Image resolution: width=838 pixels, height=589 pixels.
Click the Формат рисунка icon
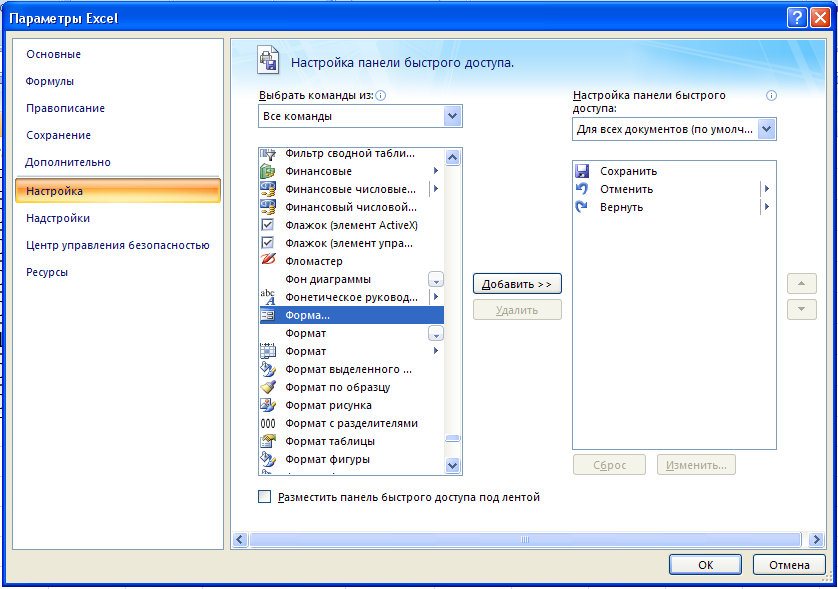268,405
